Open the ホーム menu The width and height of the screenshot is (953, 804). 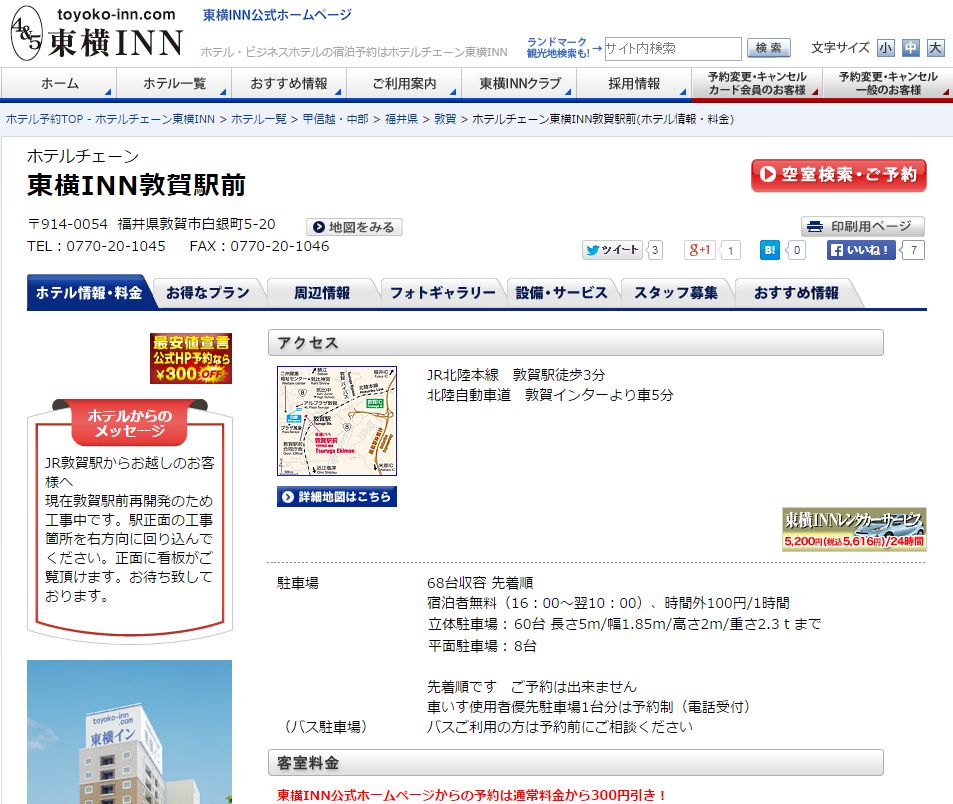[58, 83]
